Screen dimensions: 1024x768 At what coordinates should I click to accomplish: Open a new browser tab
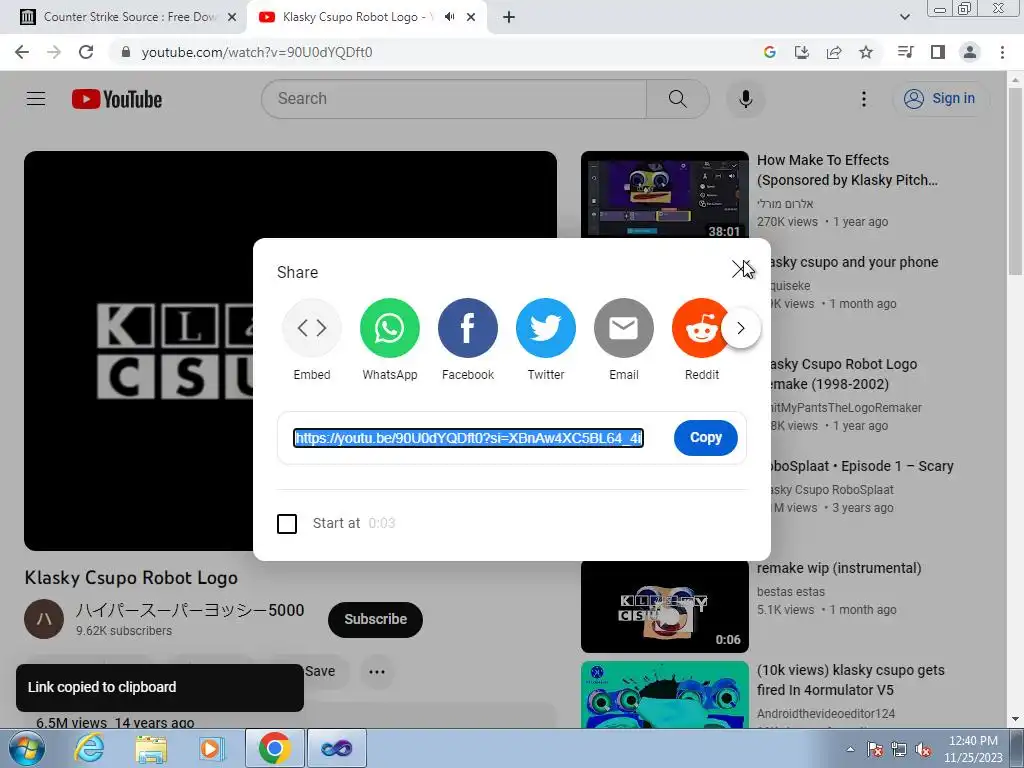(x=509, y=17)
